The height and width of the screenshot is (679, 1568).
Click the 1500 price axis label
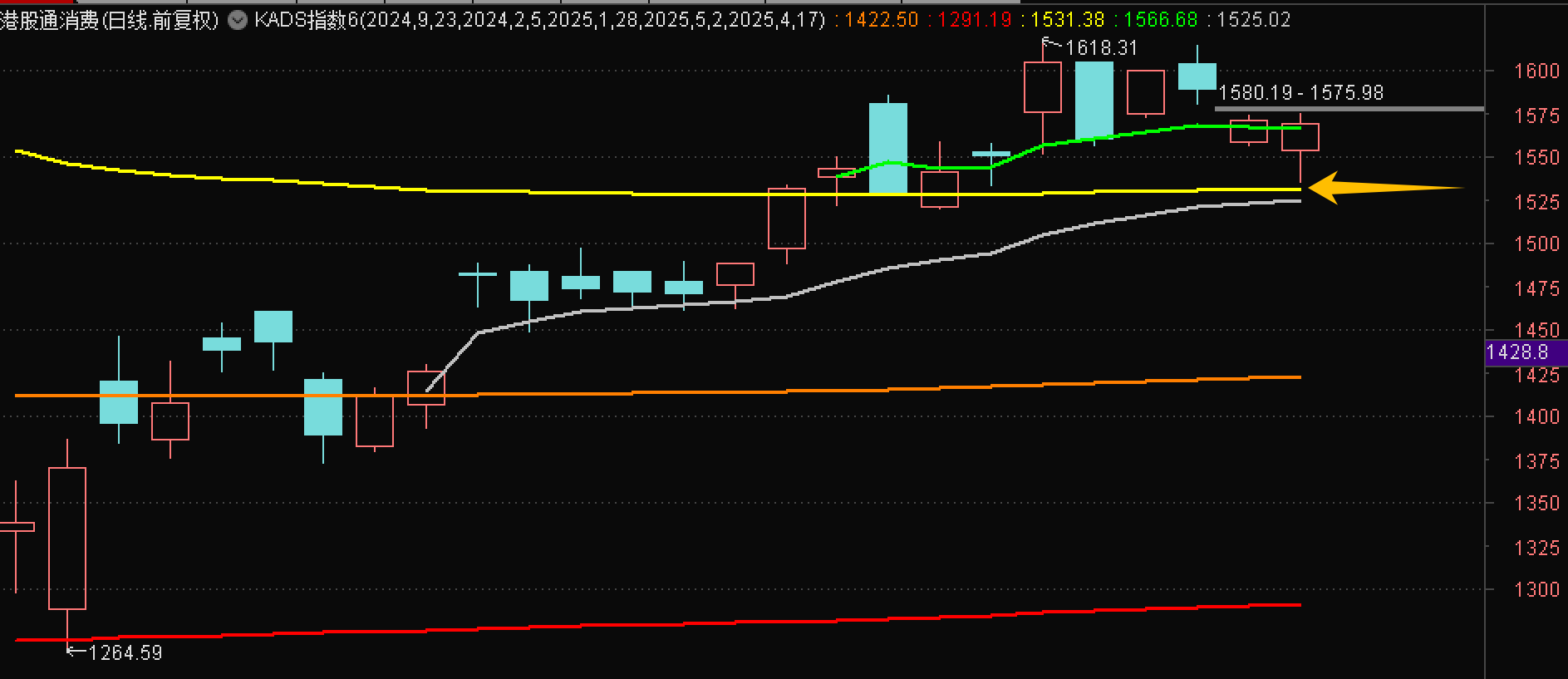tap(1536, 244)
